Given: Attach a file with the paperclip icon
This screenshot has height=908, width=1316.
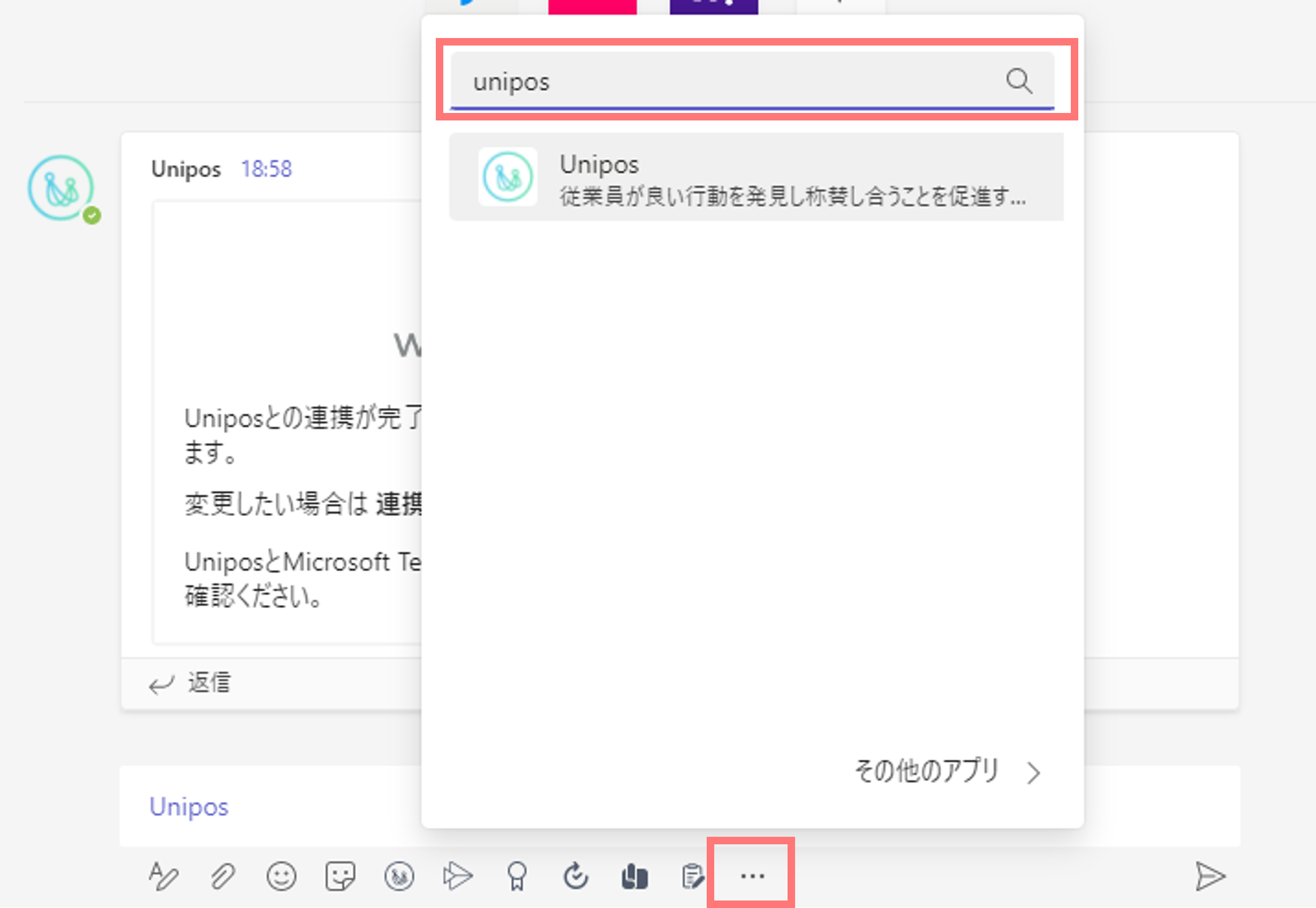Looking at the screenshot, I should [223, 876].
